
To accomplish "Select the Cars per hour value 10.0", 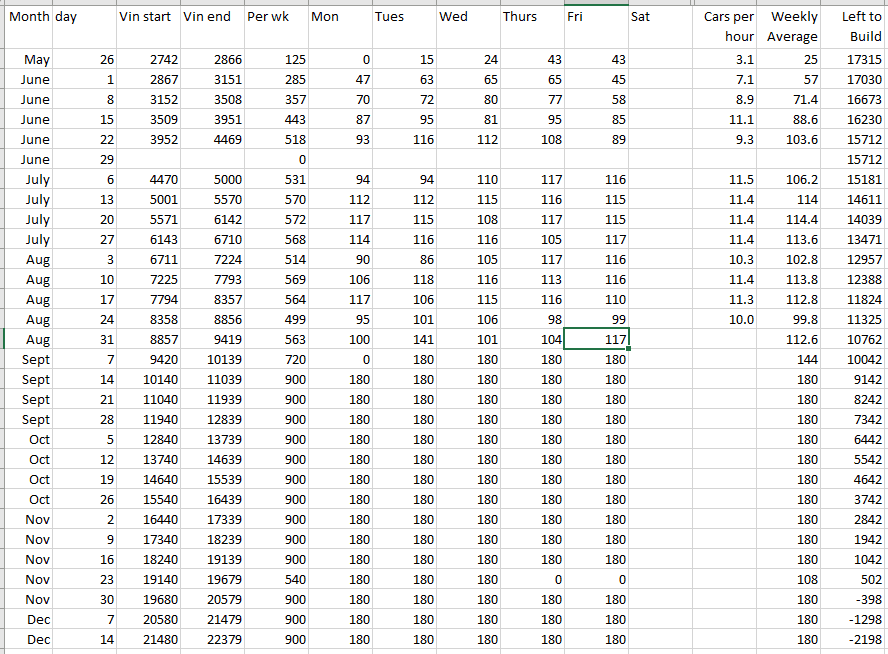I will click(724, 319).
